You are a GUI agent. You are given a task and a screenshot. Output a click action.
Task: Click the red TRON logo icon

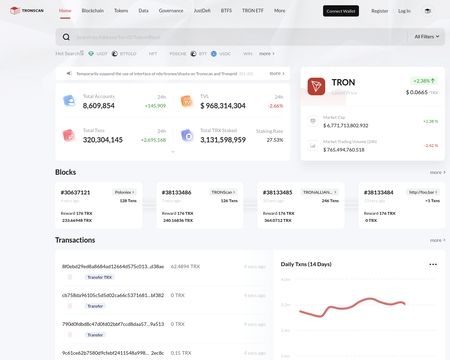pyautogui.click(x=316, y=86)
